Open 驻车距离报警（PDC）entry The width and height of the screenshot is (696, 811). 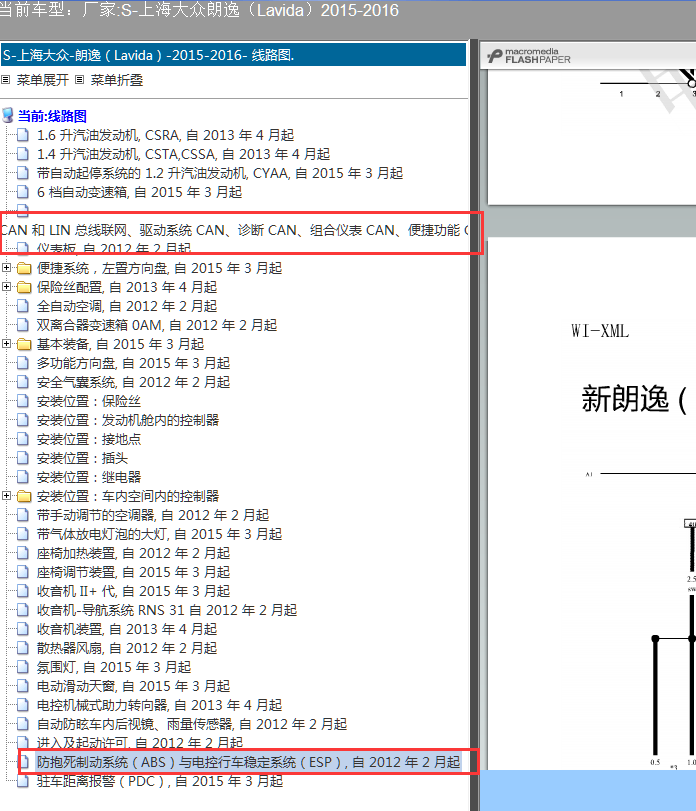160,782
